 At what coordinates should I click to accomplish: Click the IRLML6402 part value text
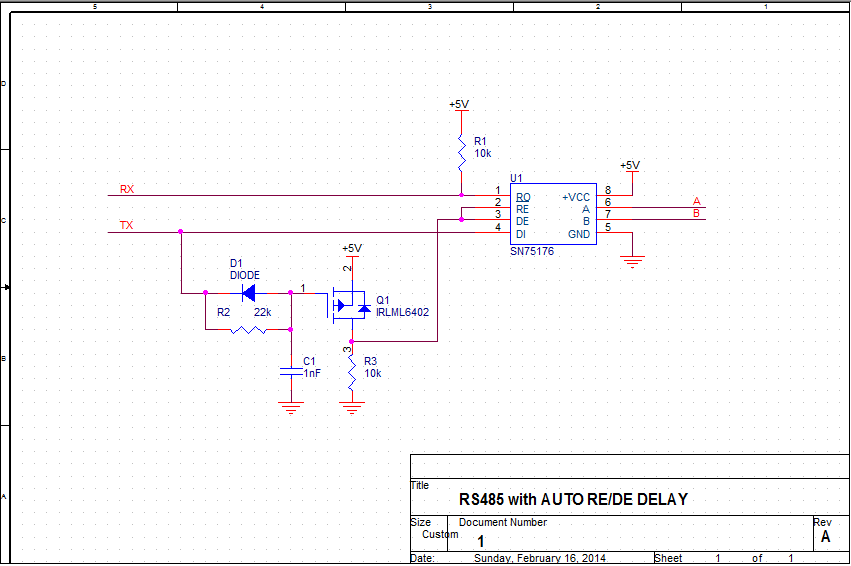(402, 312)
